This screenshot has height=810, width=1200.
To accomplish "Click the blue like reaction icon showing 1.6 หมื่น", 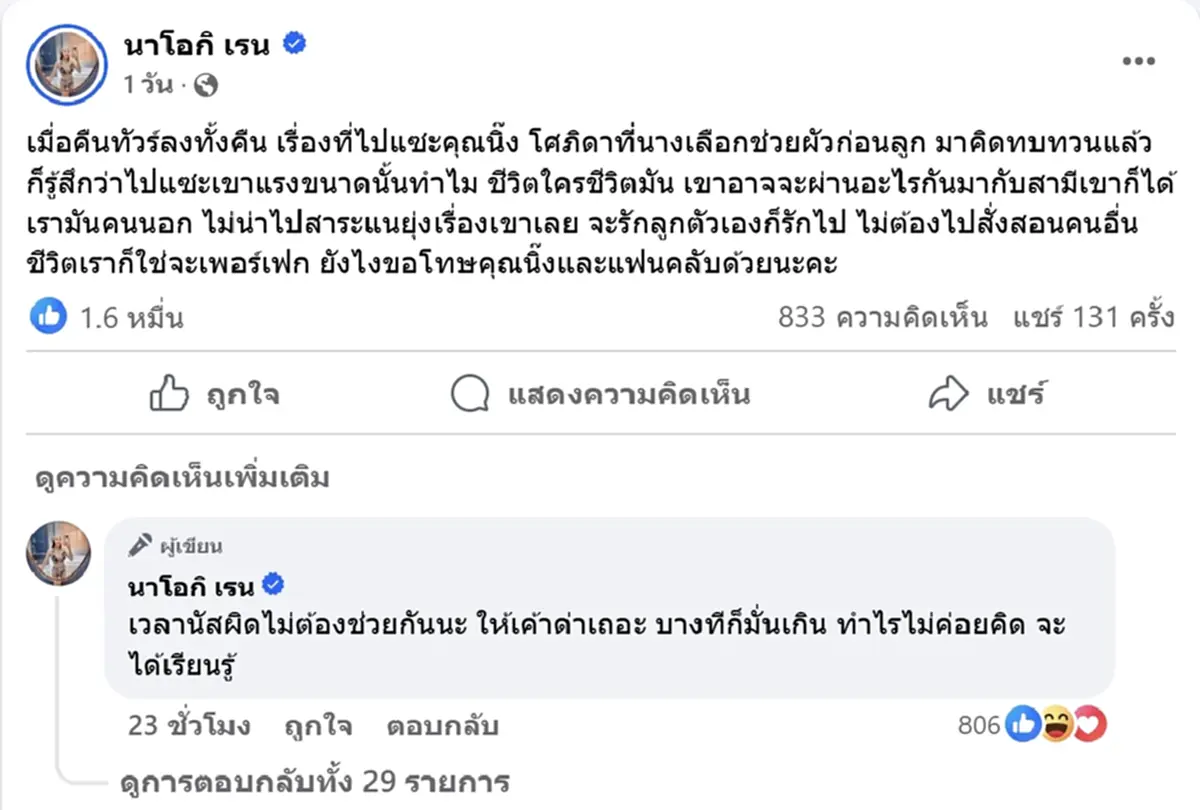I will 47,315.
